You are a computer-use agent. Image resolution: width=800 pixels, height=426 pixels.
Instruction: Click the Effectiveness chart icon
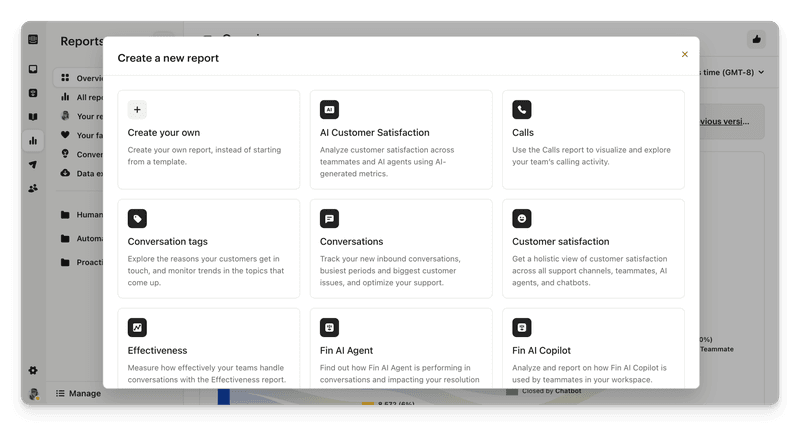point(137,328)
